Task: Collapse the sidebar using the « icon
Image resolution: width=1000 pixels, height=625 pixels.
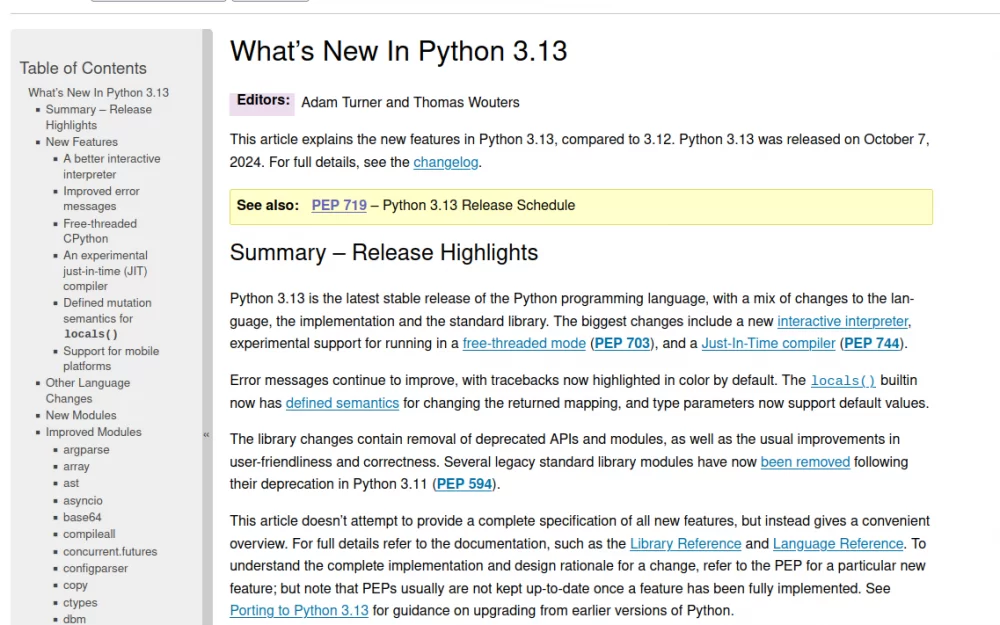Action: (x=206, y=435)
